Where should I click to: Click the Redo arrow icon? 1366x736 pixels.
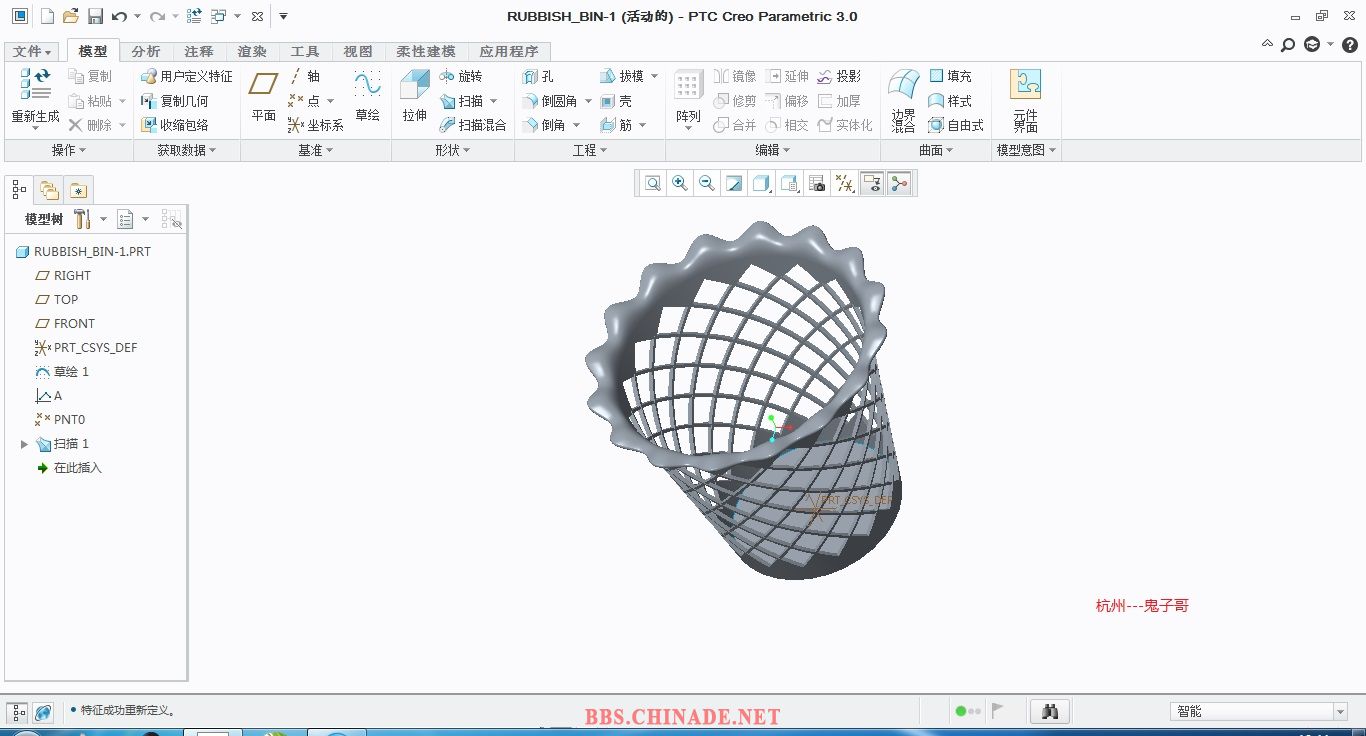click(157, 16)
